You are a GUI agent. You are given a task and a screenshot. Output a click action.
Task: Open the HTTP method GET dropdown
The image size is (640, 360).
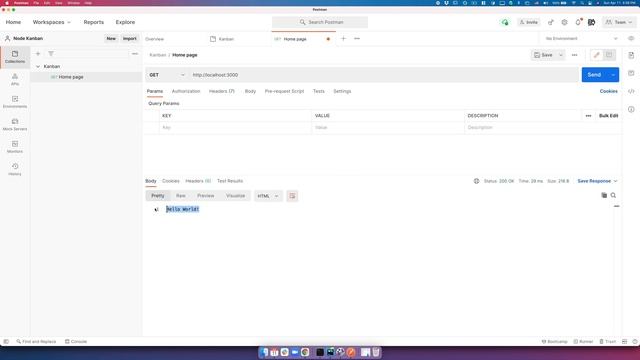167,75
